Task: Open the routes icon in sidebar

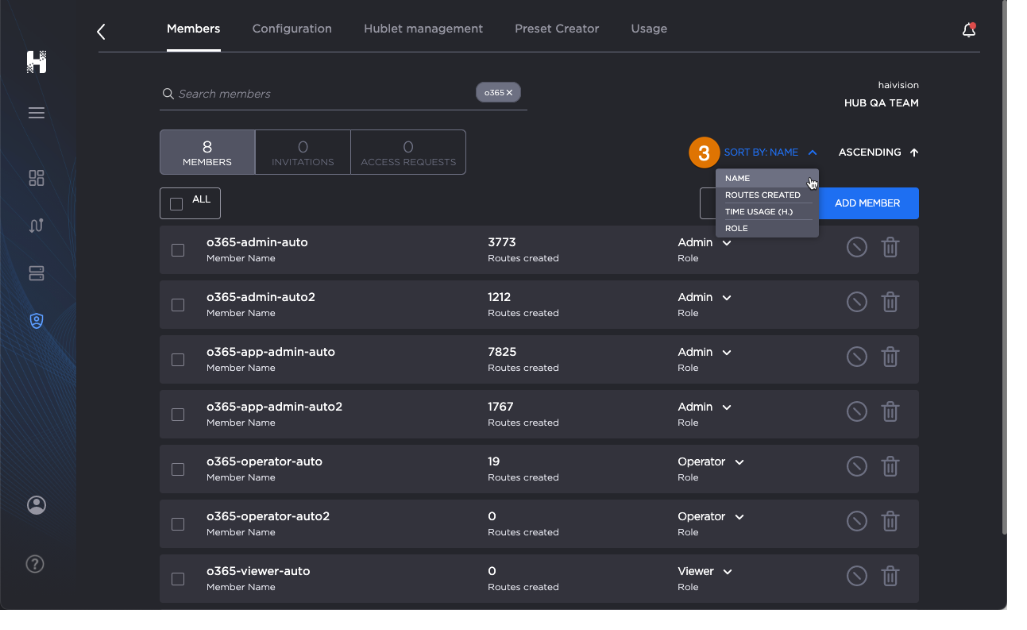Action: click(37, 226)
